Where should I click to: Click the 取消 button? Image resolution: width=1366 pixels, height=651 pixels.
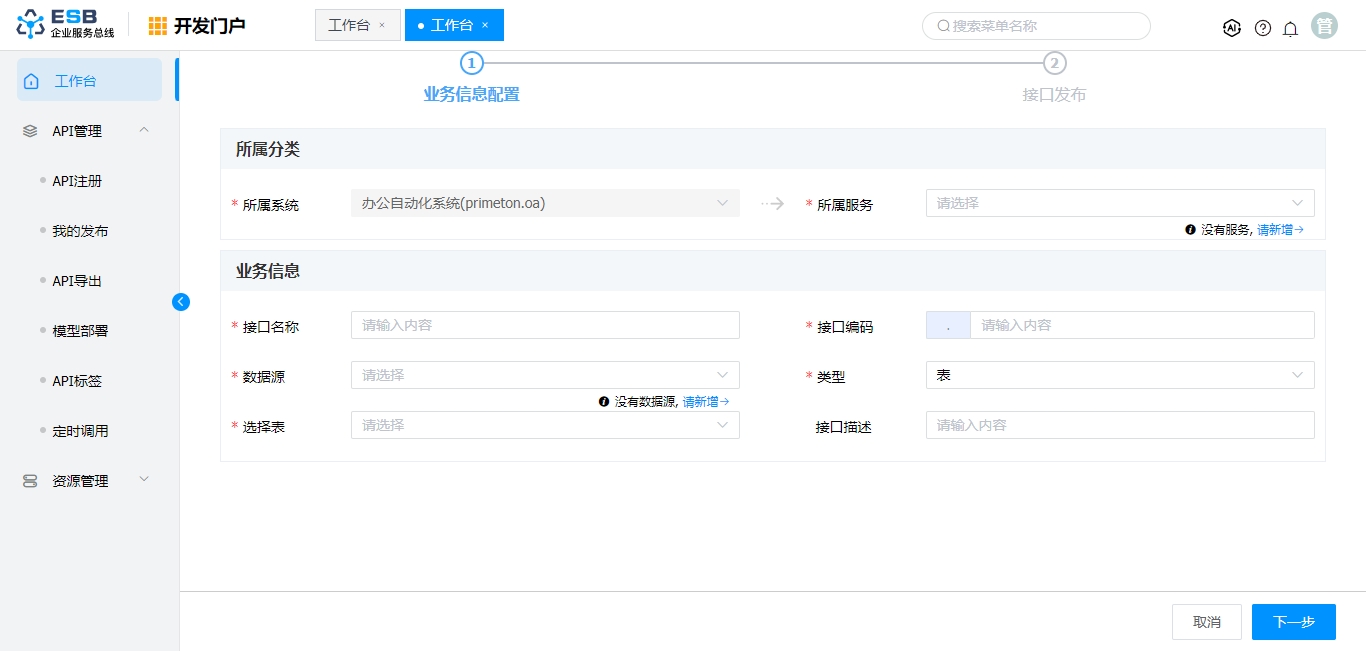1206,622
